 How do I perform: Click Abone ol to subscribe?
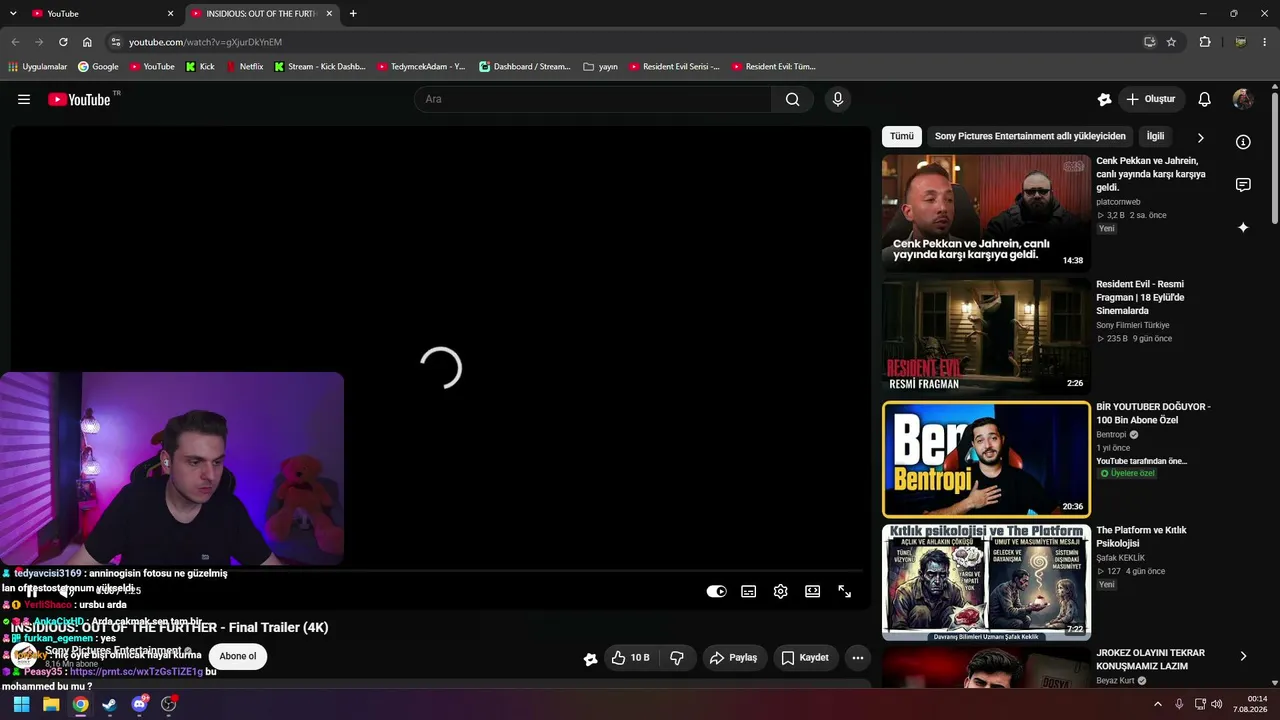coord(238,657)
